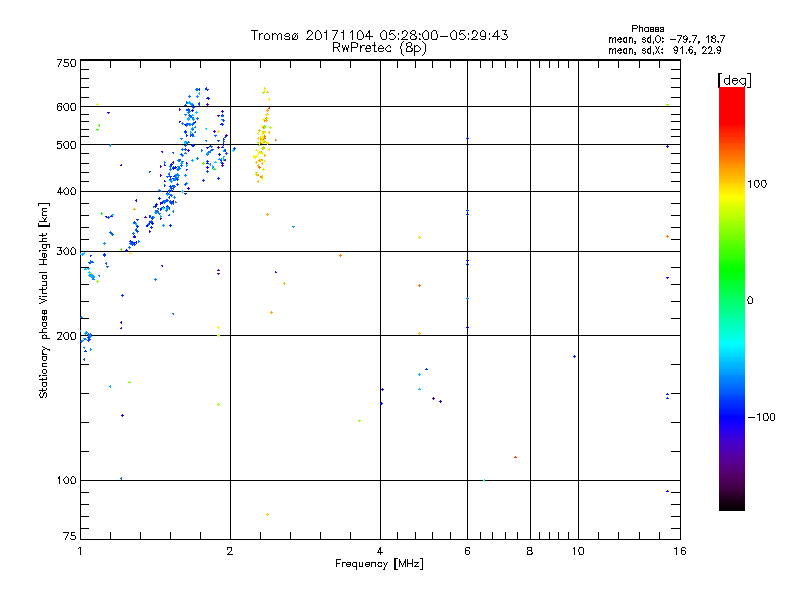Select the O-mode mean and sd text line
Image resolution: width=800 pixels, height=600 pixels.
pos(666,39)
